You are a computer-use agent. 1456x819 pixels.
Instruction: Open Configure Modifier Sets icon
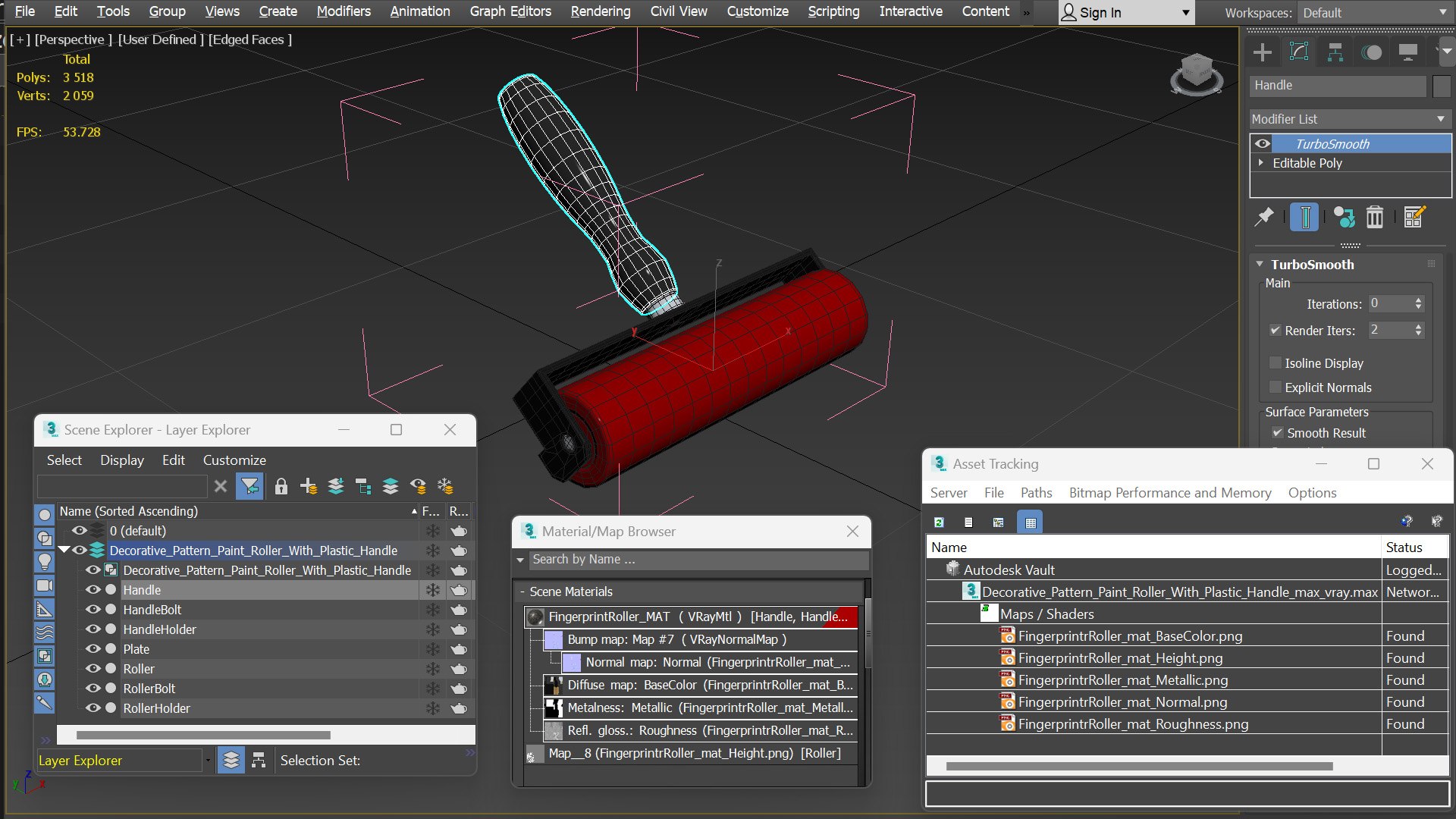pos(1415,217)
